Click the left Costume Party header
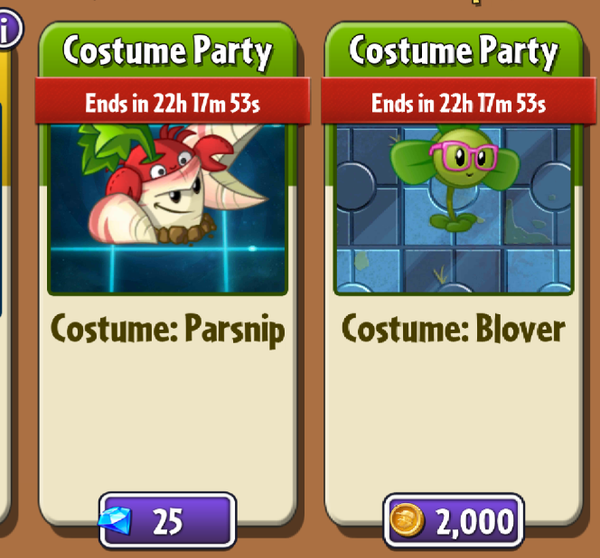This screenshot has height=558, width=600. 167,51
